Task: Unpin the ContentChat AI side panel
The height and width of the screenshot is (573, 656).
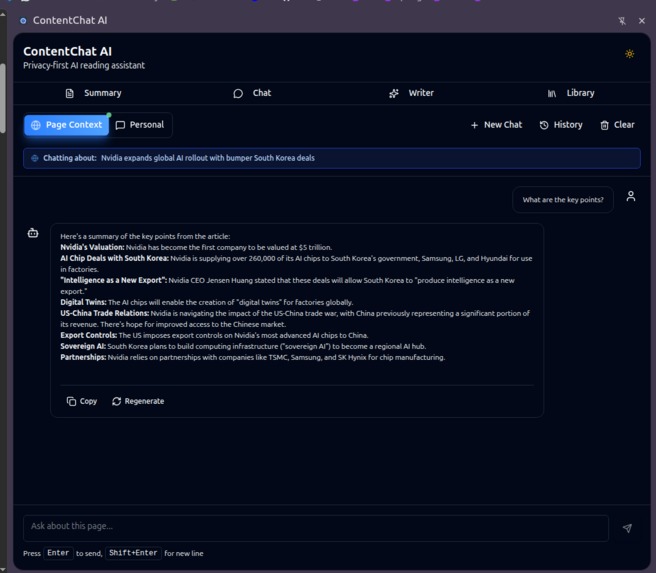Action: pos(622,20)
